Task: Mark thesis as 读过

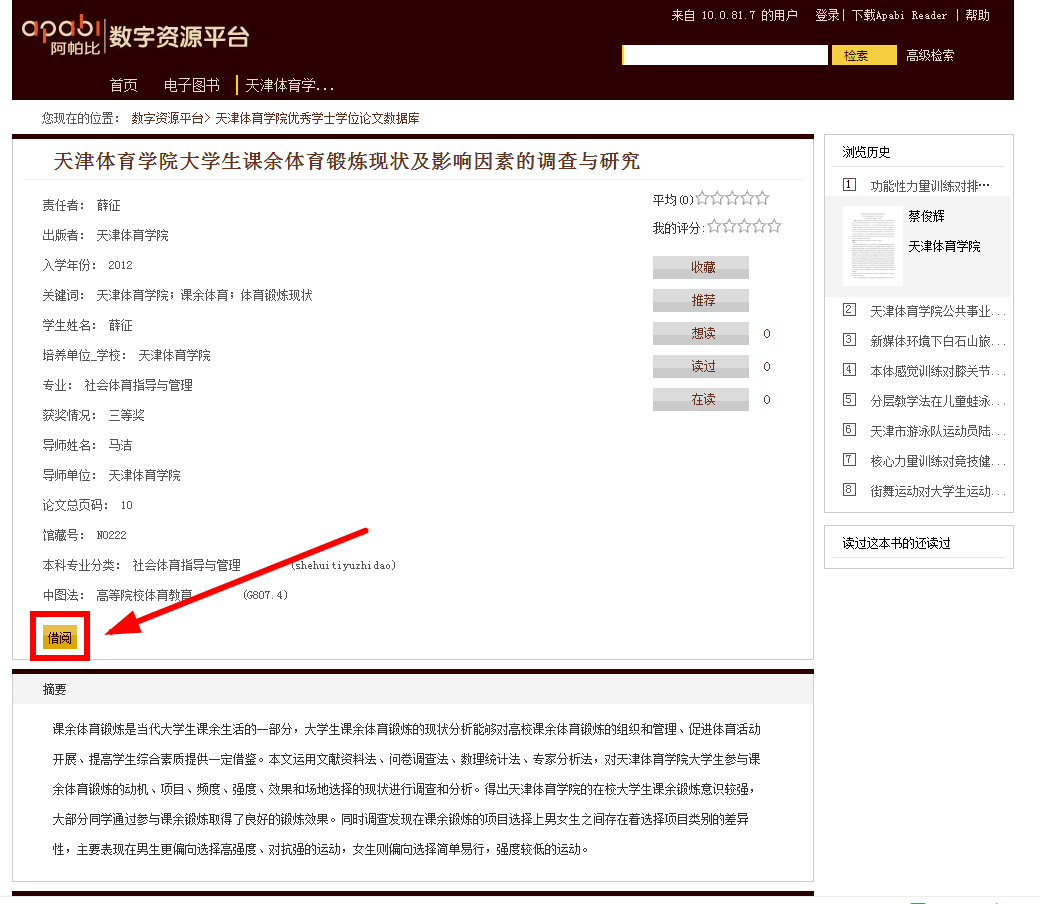Action: pyautogui.click(x=700, y=366)
